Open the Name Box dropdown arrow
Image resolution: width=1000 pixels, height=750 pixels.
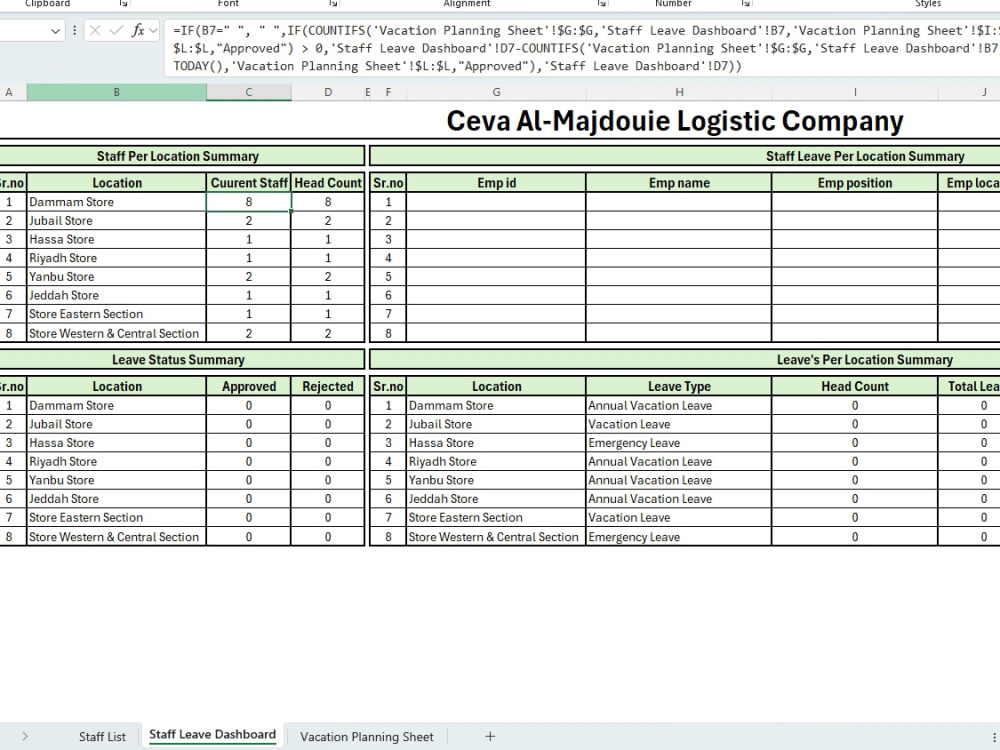pyautogui.click(x=55, y=31)
